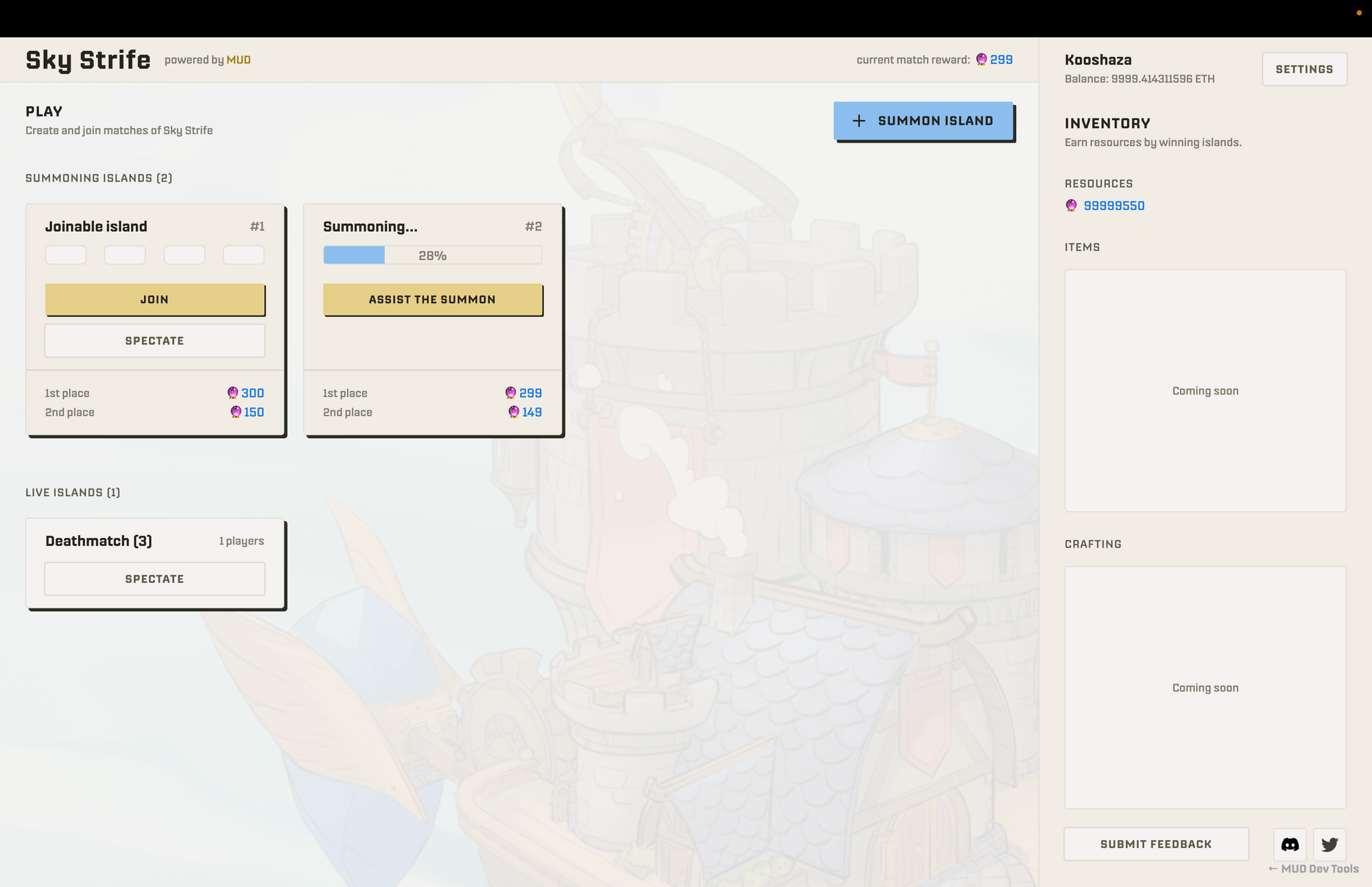1372x887 pixels.
Task: Click the orb icon beside 1st place 299
Action: (x=511, y=393)
